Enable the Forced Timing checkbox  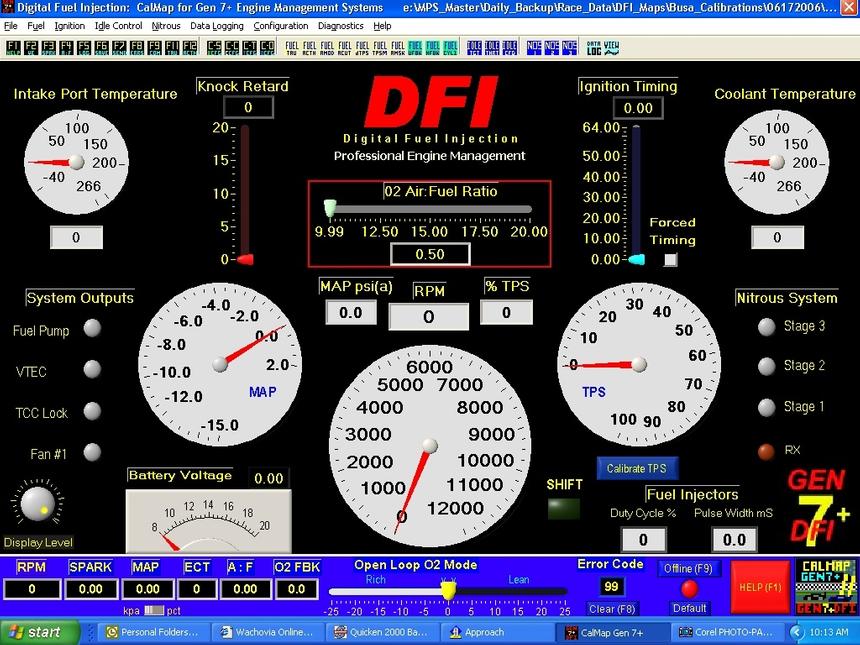point(671,260)
